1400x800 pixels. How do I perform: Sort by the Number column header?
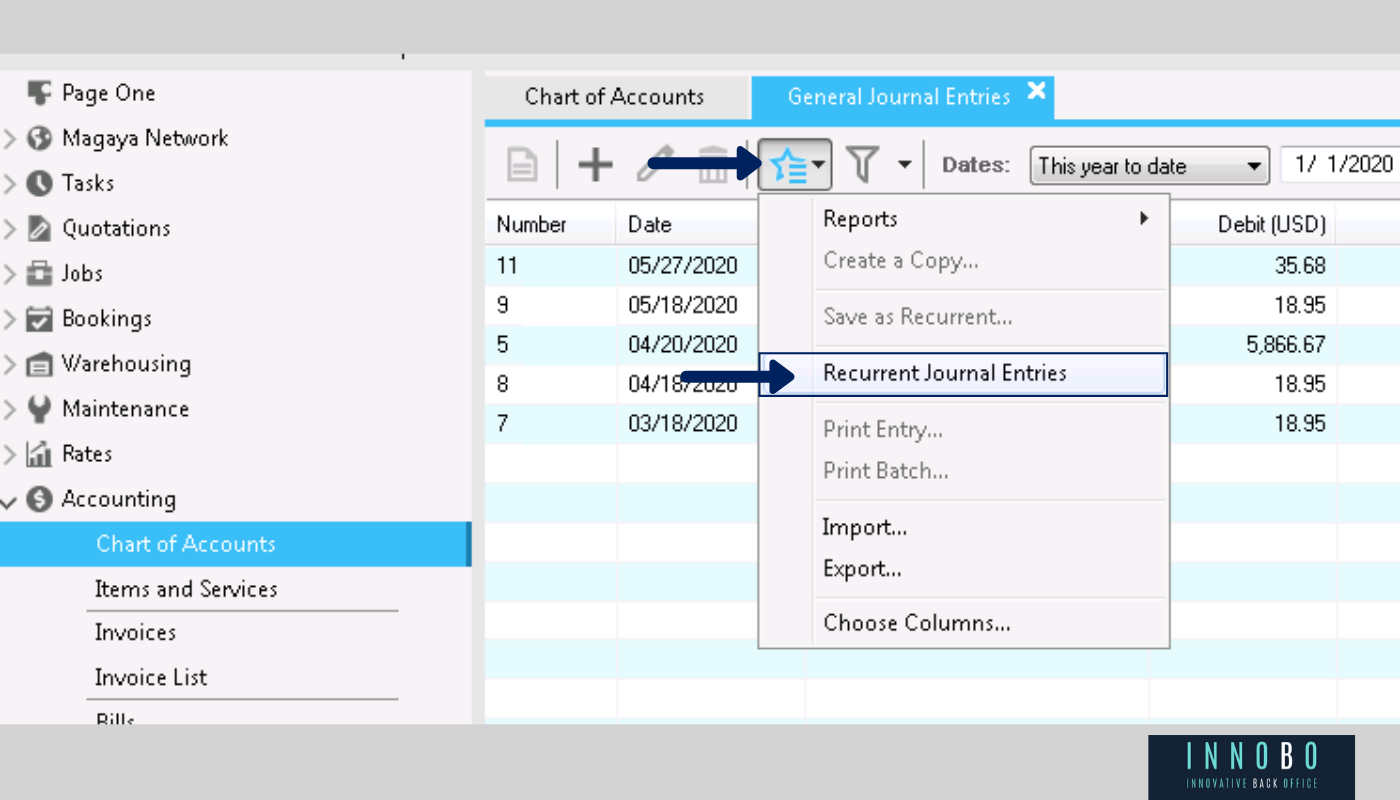[x=551, y=225]
